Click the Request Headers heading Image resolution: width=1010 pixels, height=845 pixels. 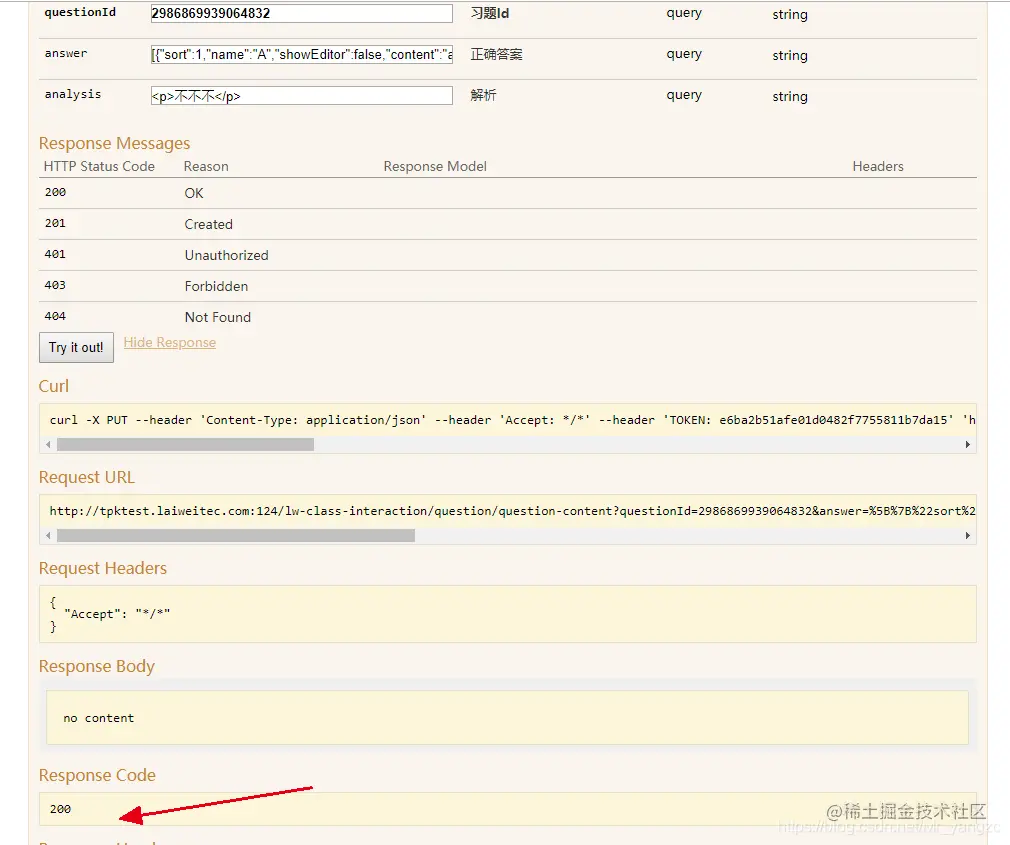pyautogui.click(x=103, y=568)
